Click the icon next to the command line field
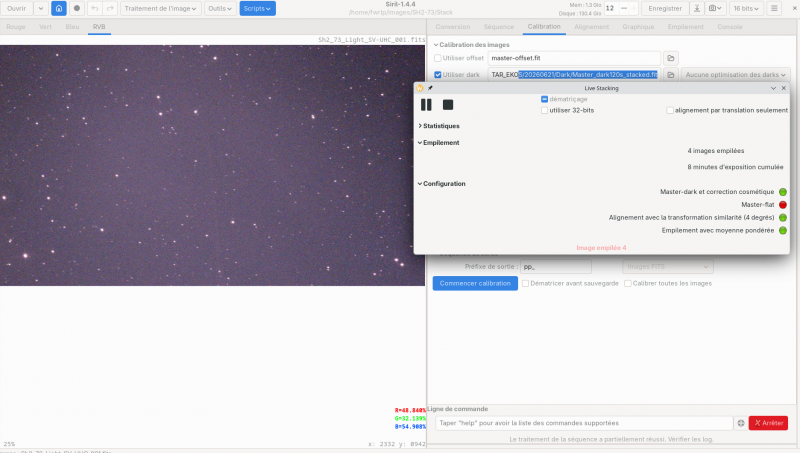 pyautogui.click(x=741, y=423)
